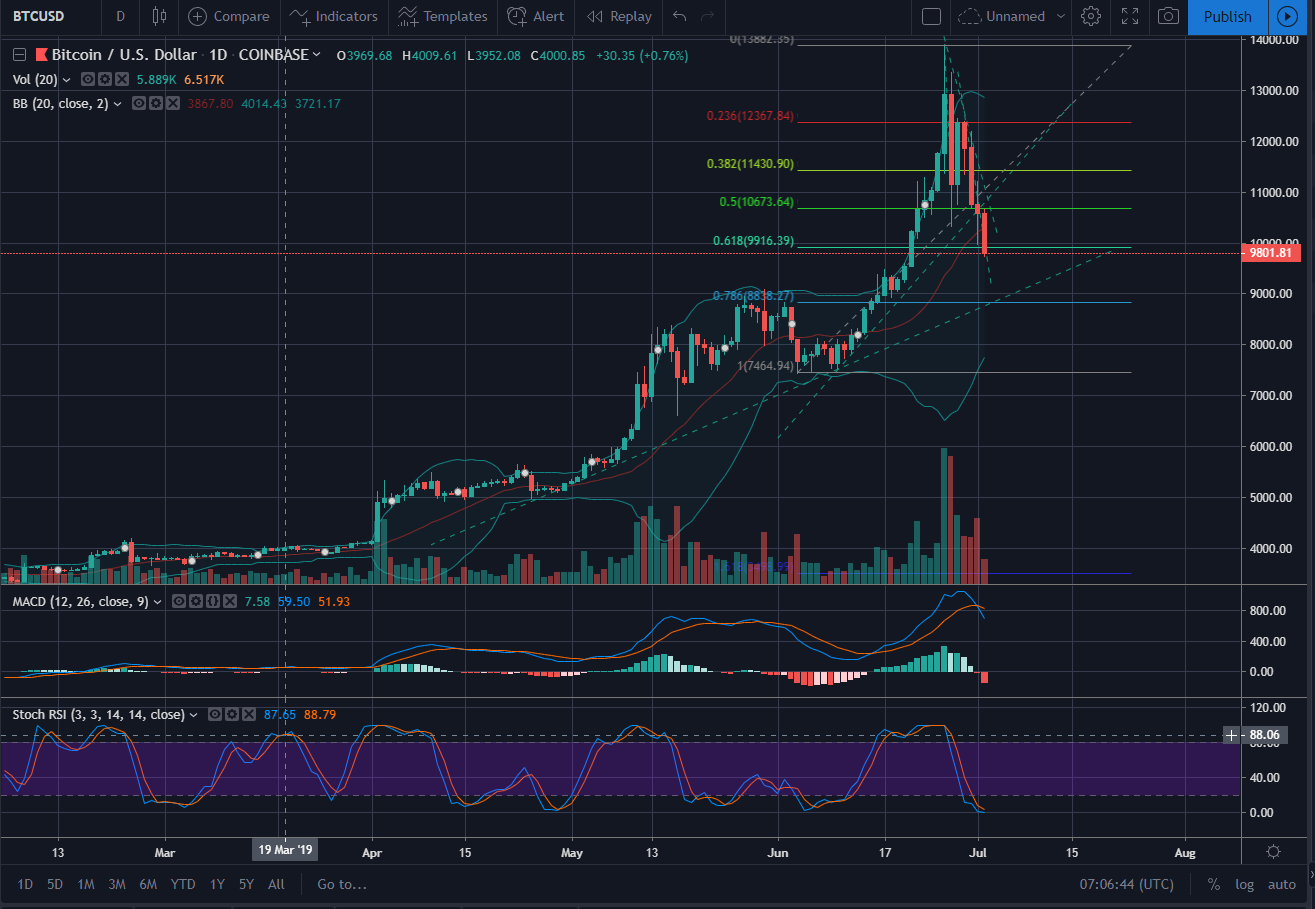Toggle log scale mode

(1243, 884)
